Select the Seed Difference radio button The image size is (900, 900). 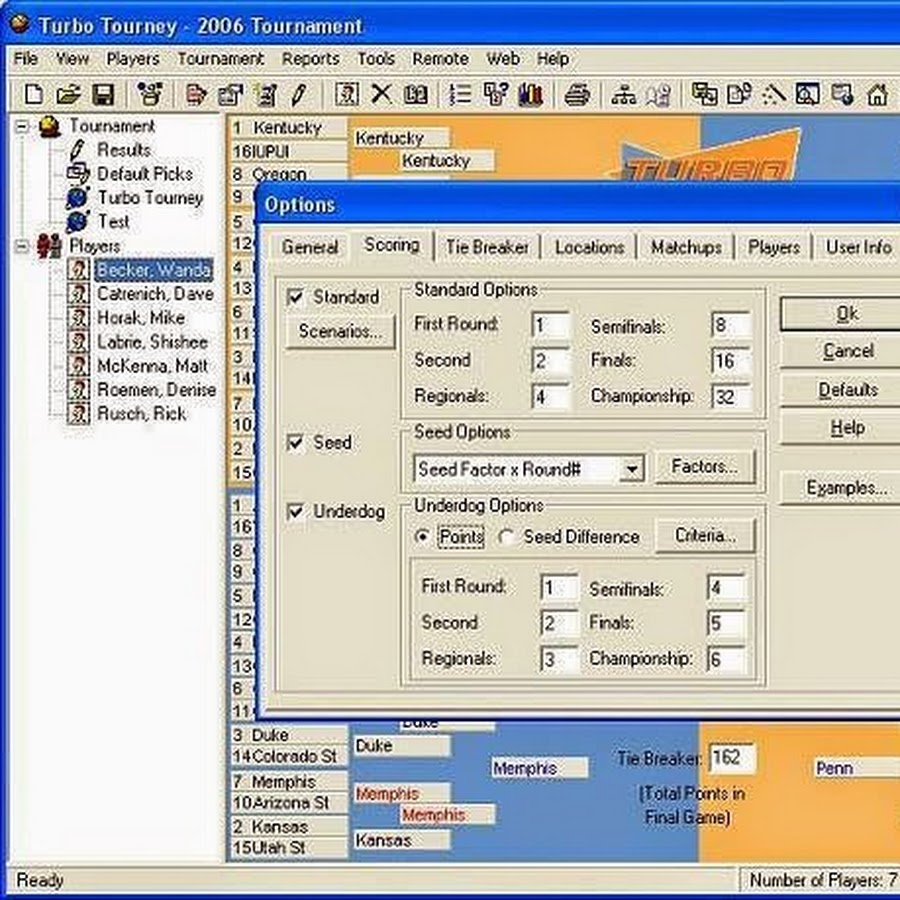pos(506,537)
